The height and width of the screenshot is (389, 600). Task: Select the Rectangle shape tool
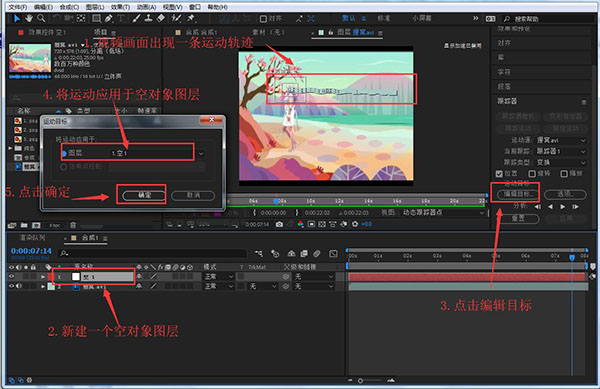pos(96,18)
